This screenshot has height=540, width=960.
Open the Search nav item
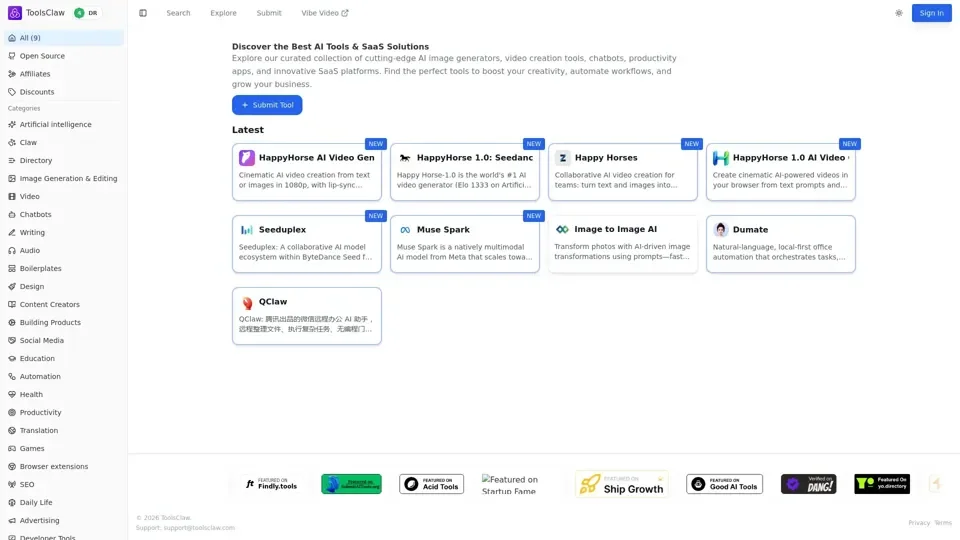tap(178, 13)
